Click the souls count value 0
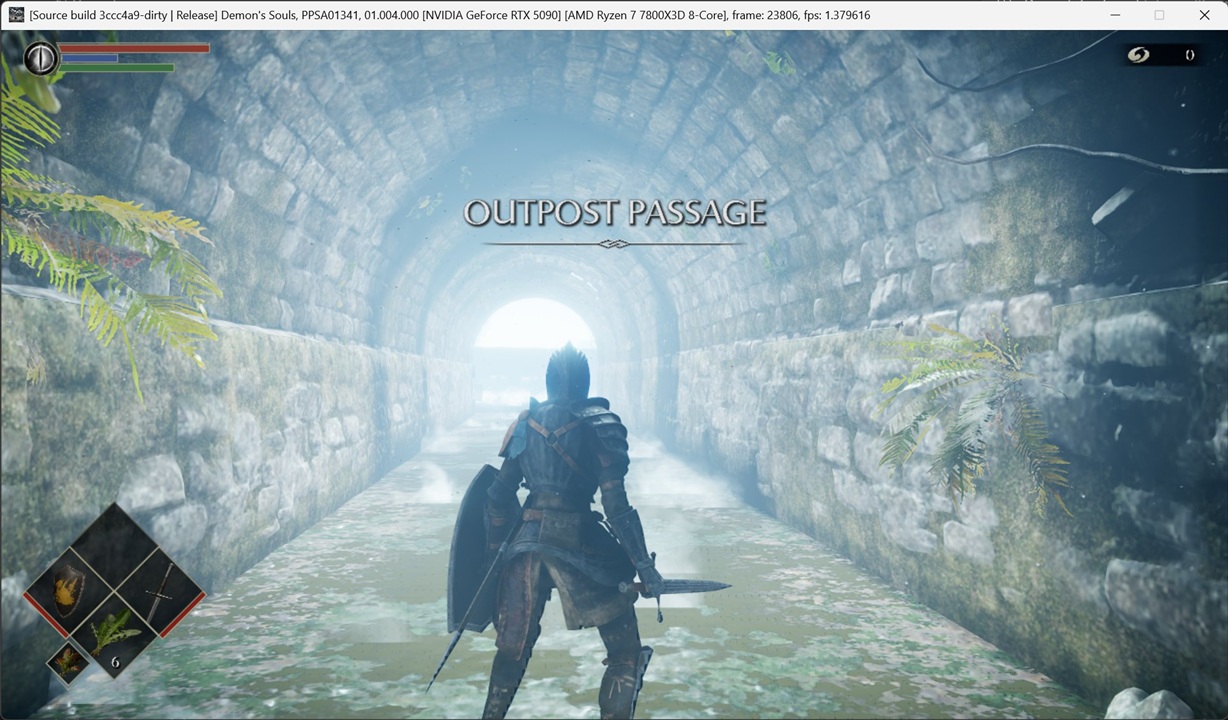 [x=1189, y=55]
